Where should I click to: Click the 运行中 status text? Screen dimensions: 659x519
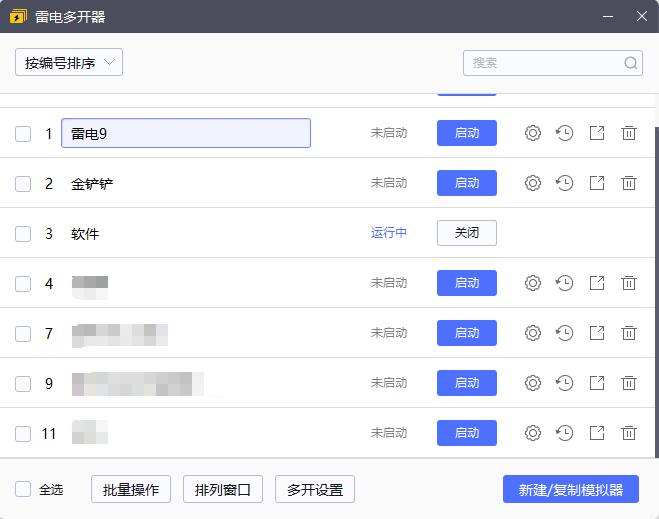pyautogui.click(x=389, y=233)
